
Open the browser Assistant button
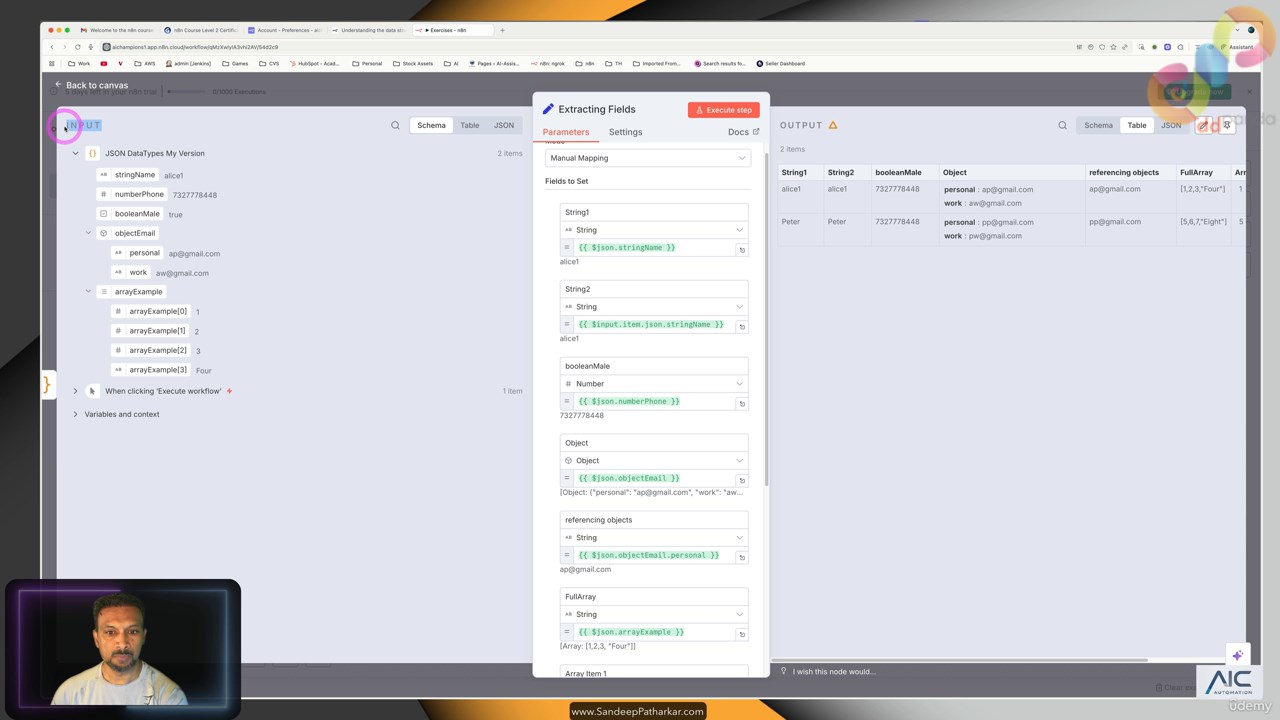pyautogui.click(x=1238, y=47)
